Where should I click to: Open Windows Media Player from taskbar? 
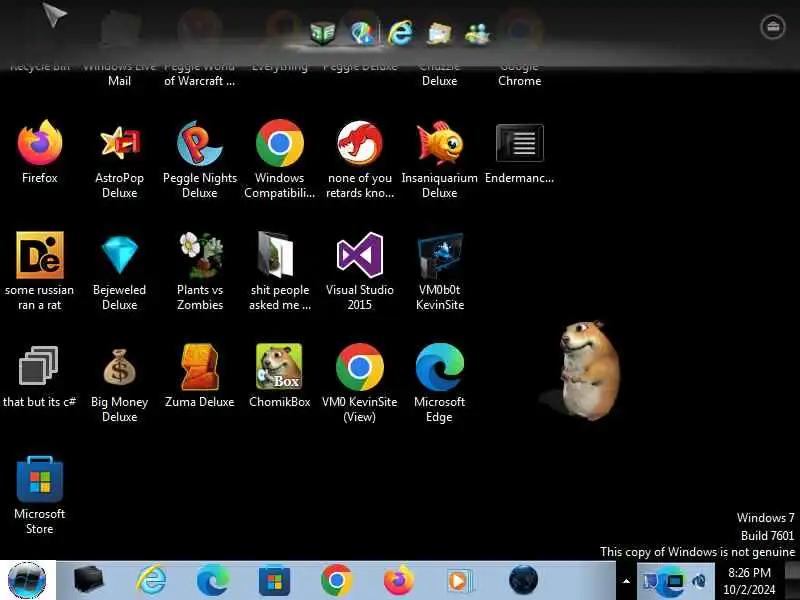[x=459, y=581]
